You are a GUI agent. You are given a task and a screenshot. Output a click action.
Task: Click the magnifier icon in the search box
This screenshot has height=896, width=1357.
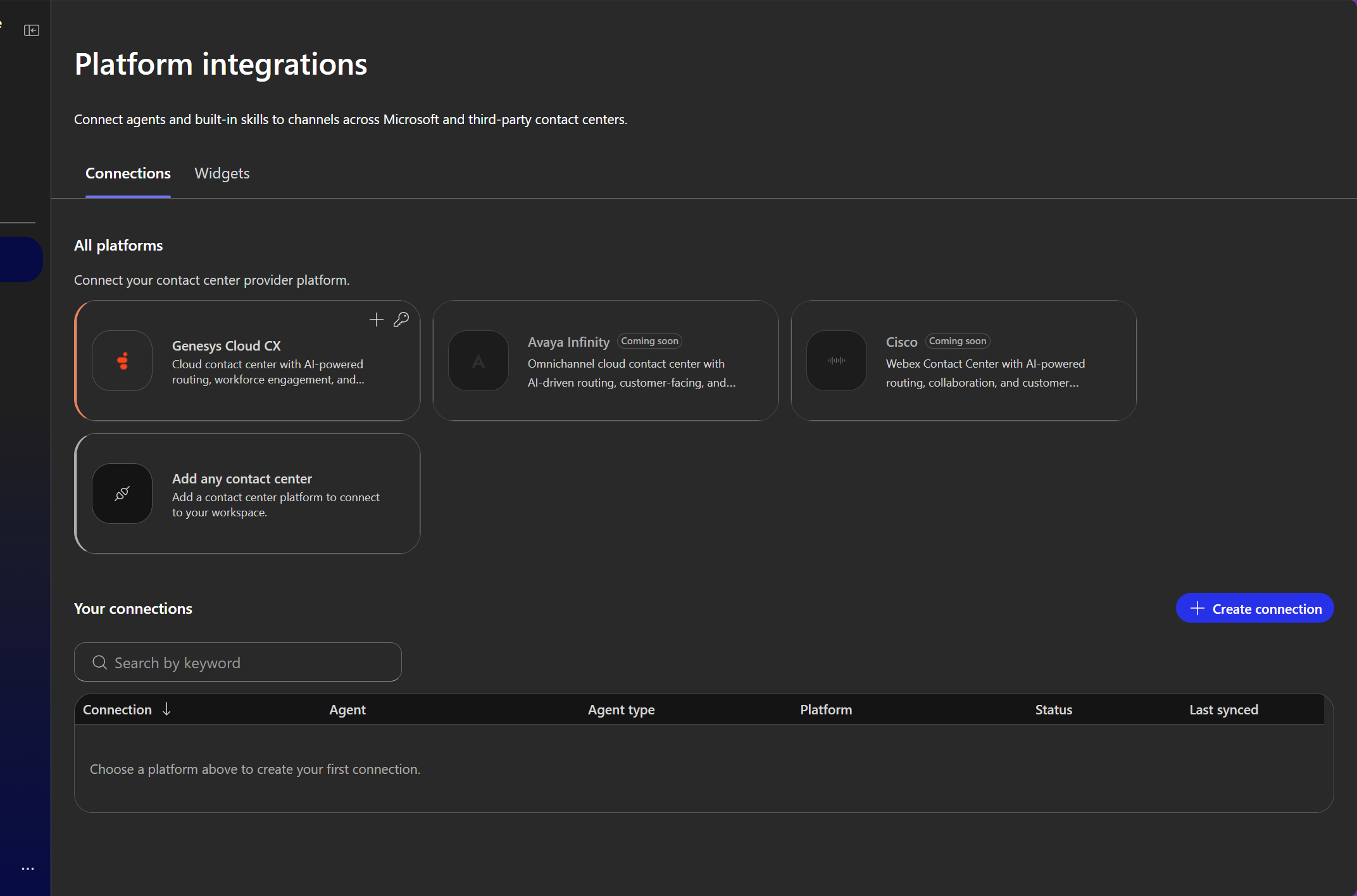(x=100, y=663)
